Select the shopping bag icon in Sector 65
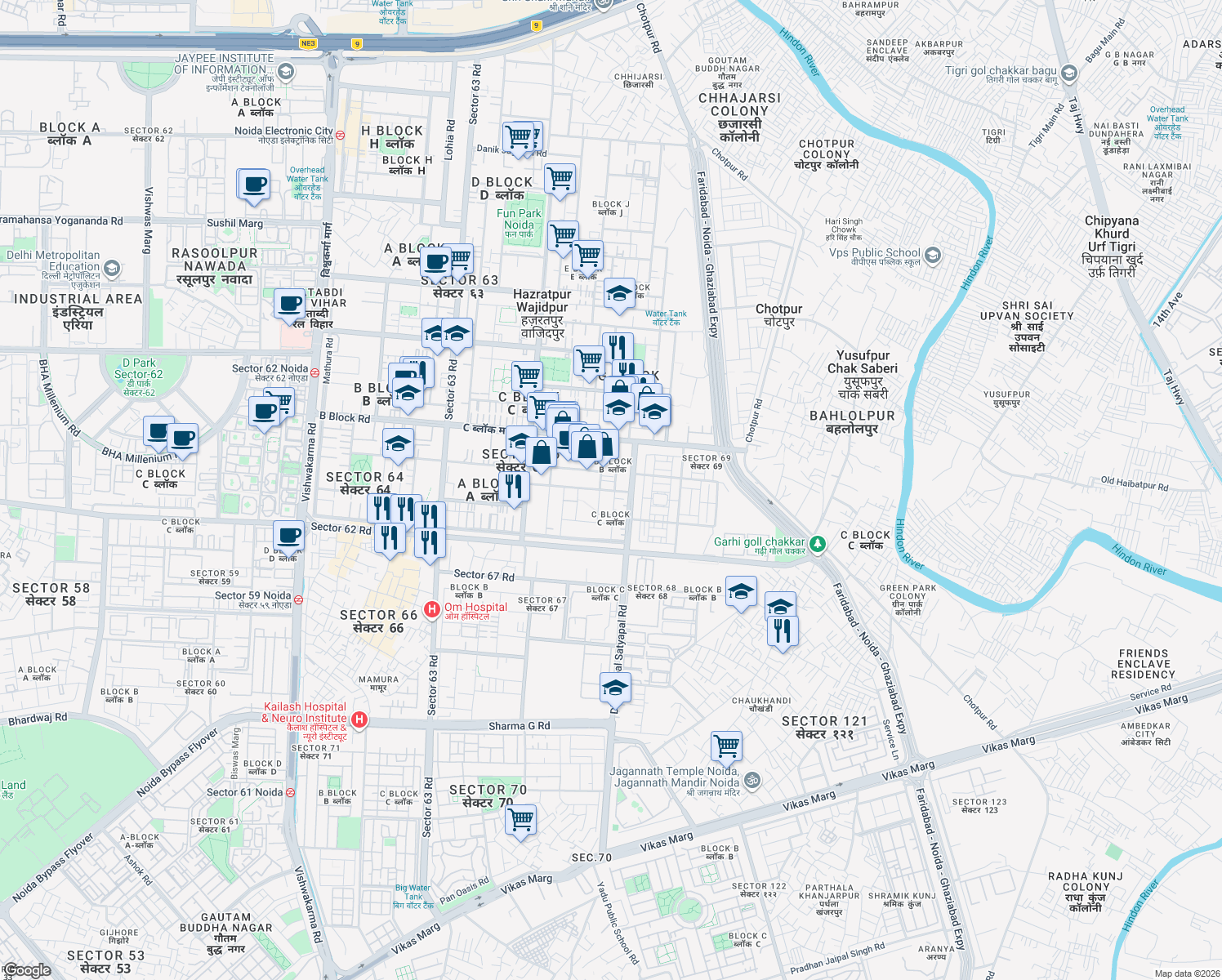Screen dimensions: 1222x980 (541, 452)
